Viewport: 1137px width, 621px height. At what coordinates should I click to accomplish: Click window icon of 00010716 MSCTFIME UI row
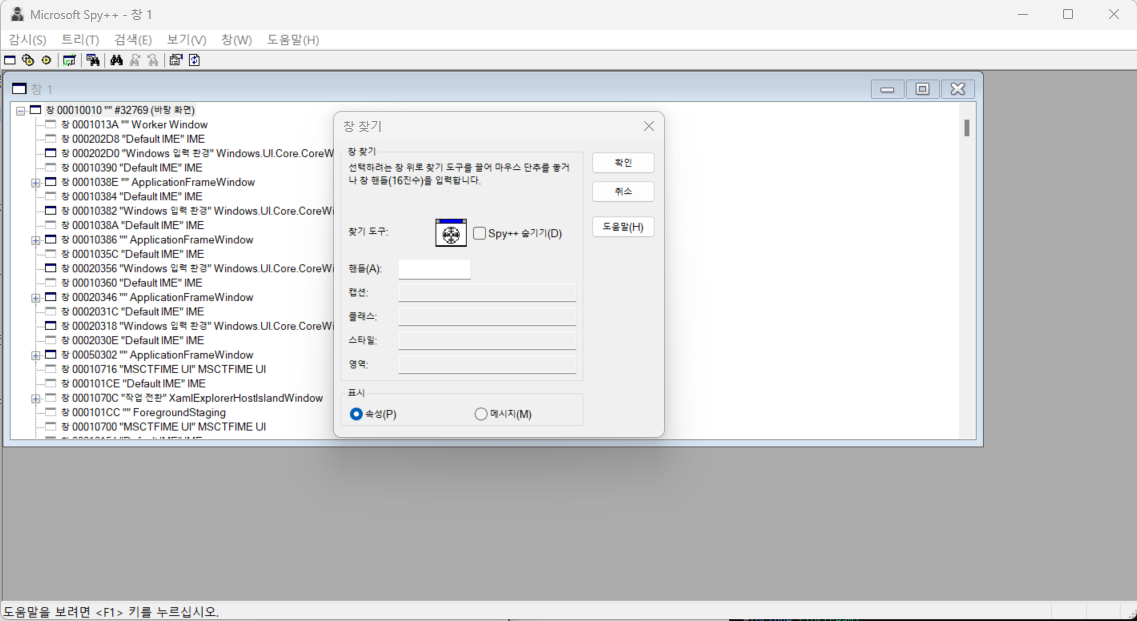pos(51,369)
